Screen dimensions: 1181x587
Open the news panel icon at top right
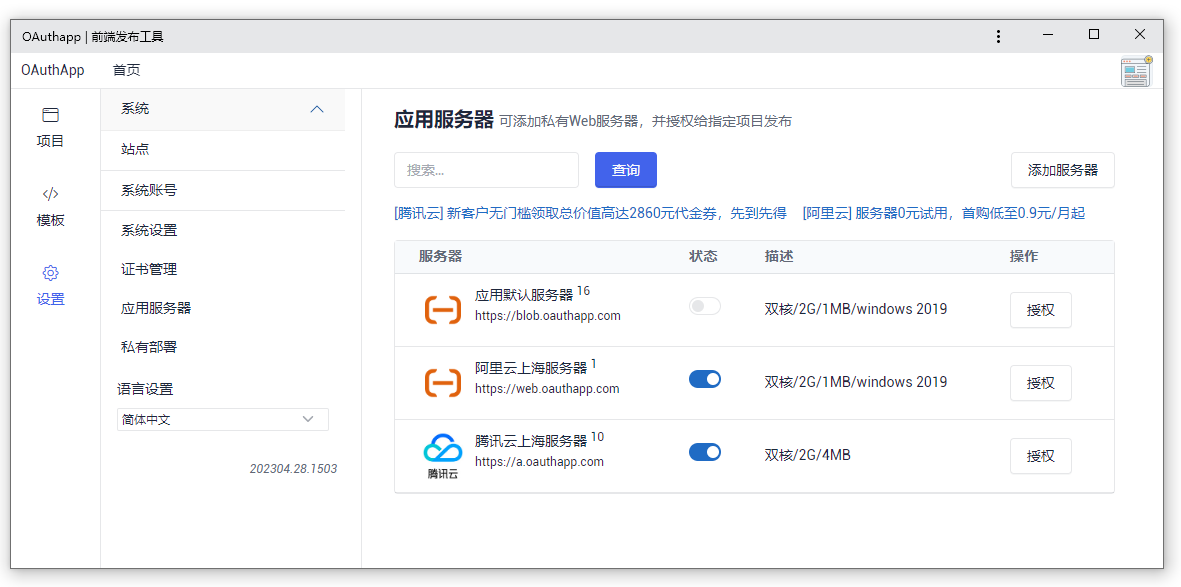pyautogui.click(x=1136, y=72)
